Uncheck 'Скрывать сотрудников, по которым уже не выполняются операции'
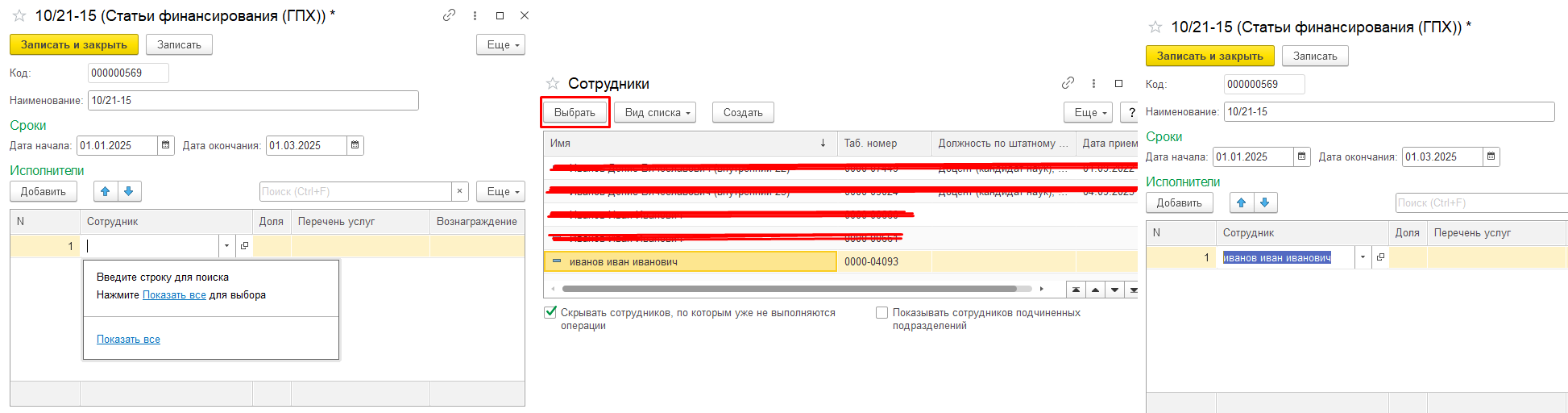The width and height of the screenshot is (1568, 413). pos(550,312)
